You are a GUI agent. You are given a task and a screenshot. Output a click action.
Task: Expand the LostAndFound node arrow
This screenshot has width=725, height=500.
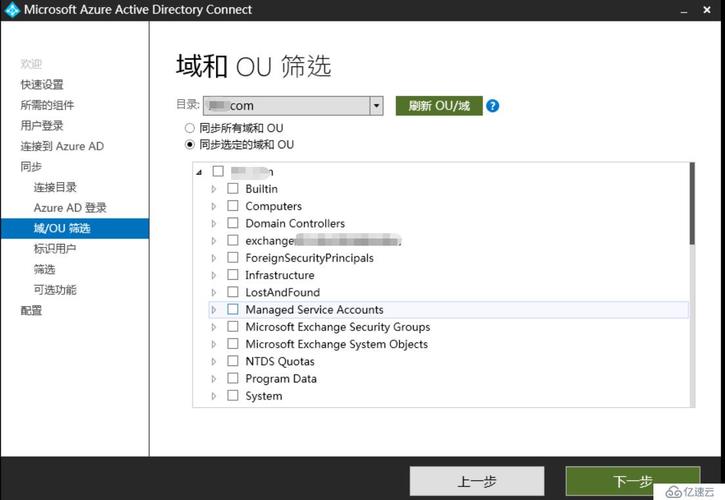214,292
